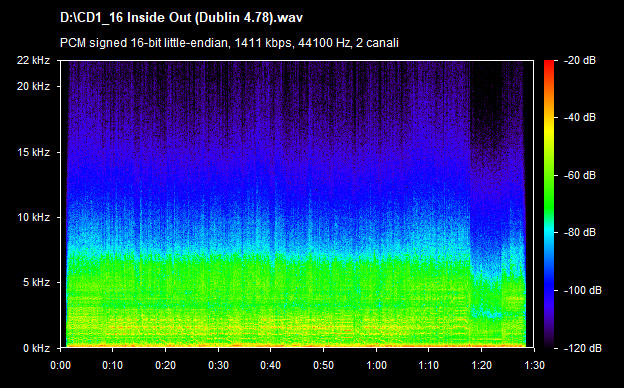Image resolution: width=624 pixels, height=388 pixels.
Task: Click the file name title text
Action: pos(181,18)
